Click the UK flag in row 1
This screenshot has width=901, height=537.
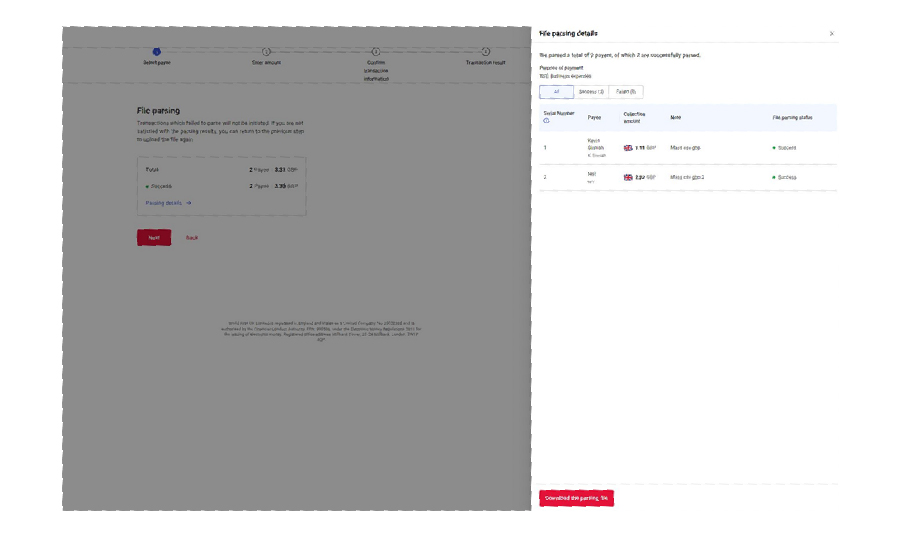click(x=628, y=148)
